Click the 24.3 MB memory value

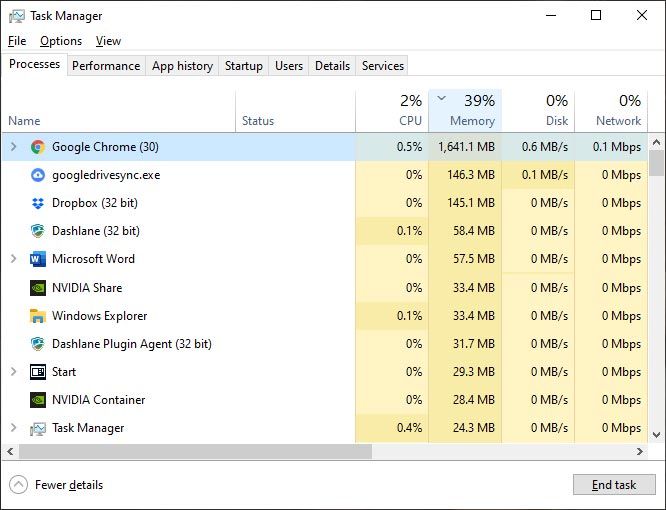(474, 428)
